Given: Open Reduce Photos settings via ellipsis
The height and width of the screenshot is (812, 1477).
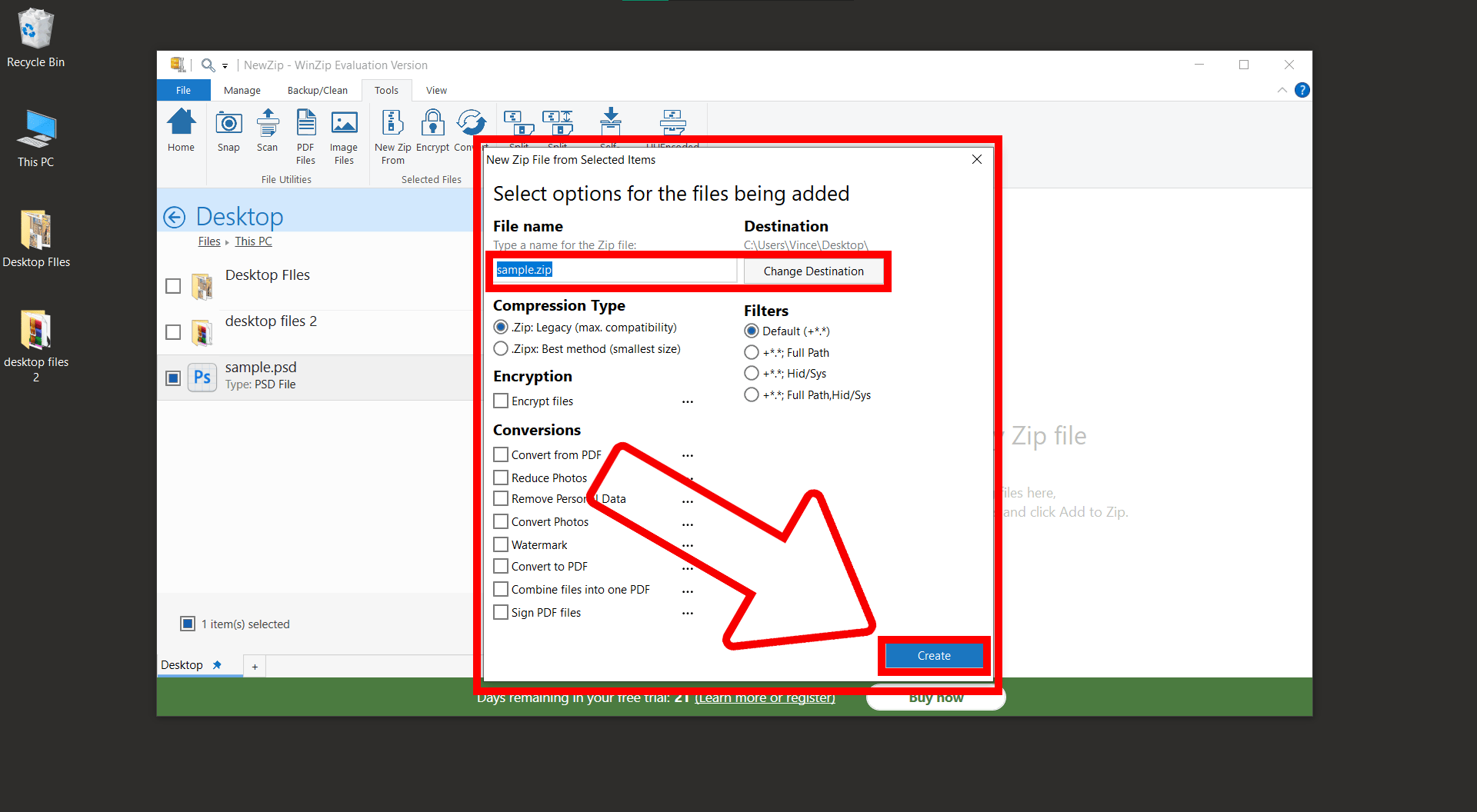Looking at the screenshot, I should pyautogui.click(x=687, y=478).
